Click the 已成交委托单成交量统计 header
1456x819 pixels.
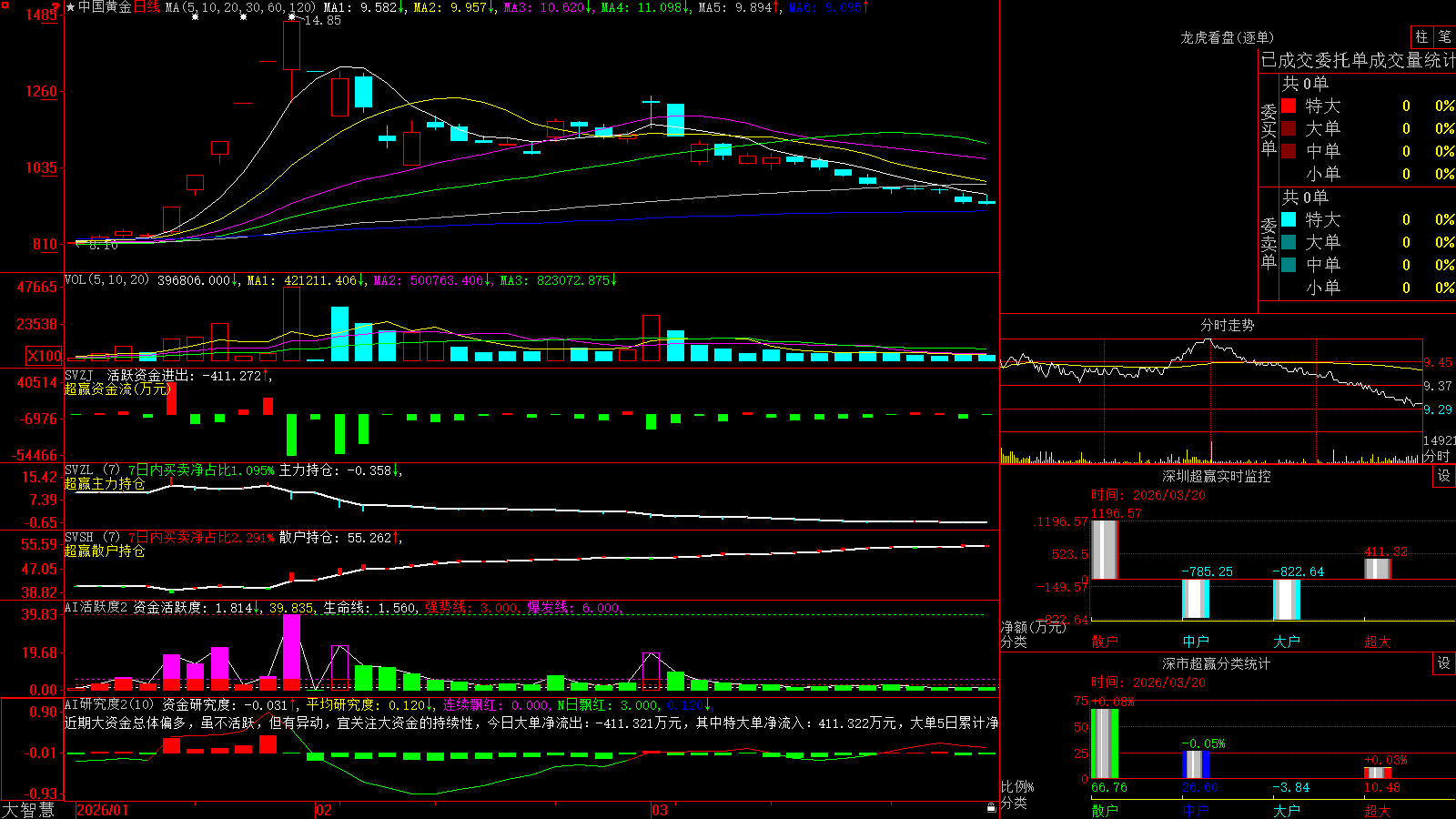point(1358,60)
